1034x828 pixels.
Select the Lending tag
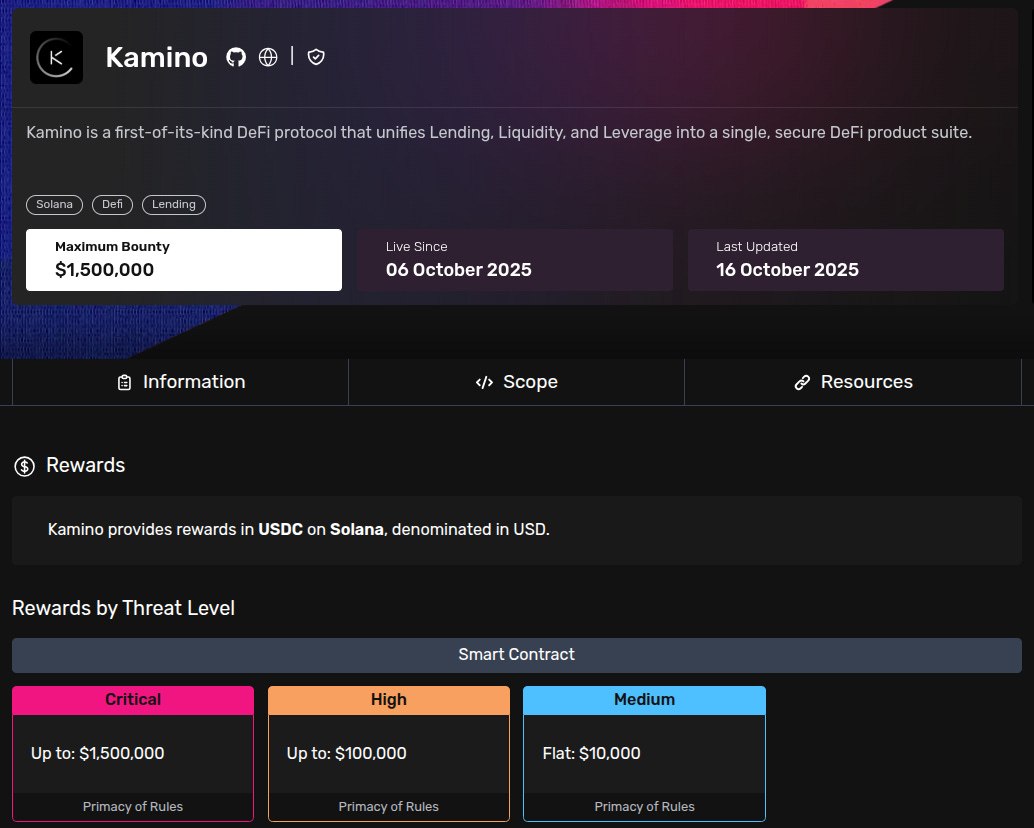click(x=173, y=204)
